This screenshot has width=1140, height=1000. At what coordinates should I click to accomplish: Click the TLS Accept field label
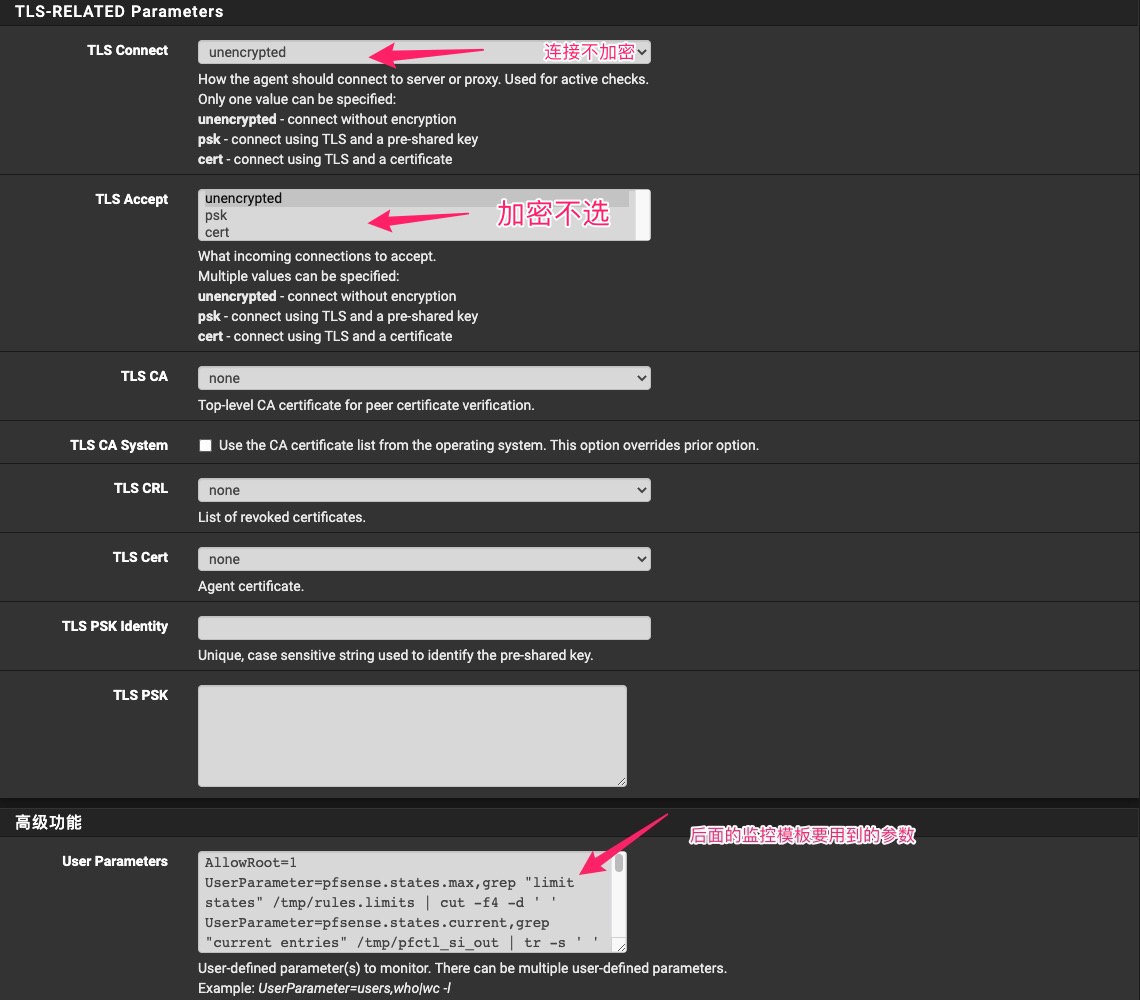(132, 199)
